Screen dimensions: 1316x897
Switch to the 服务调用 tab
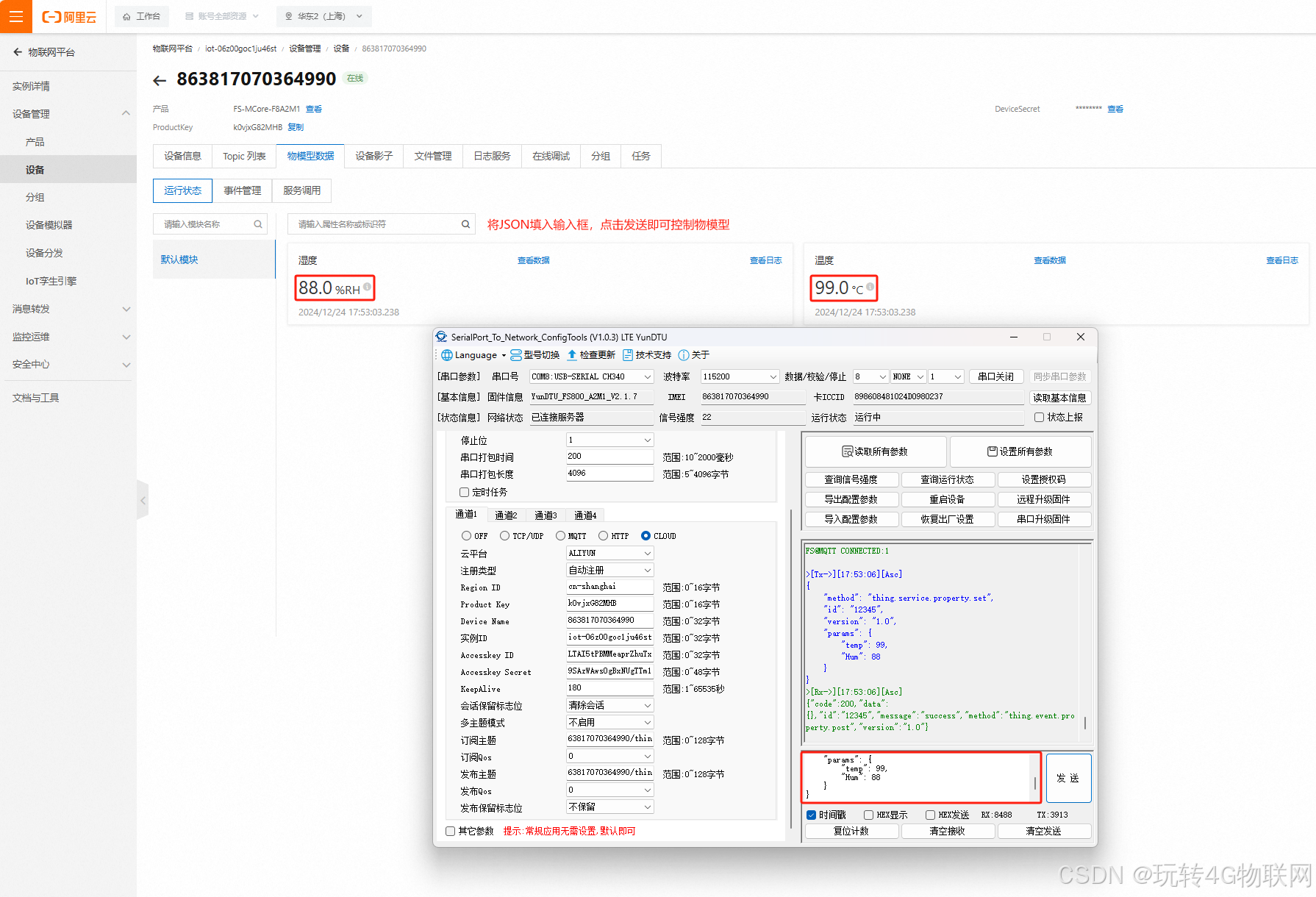tap(302, 190)
